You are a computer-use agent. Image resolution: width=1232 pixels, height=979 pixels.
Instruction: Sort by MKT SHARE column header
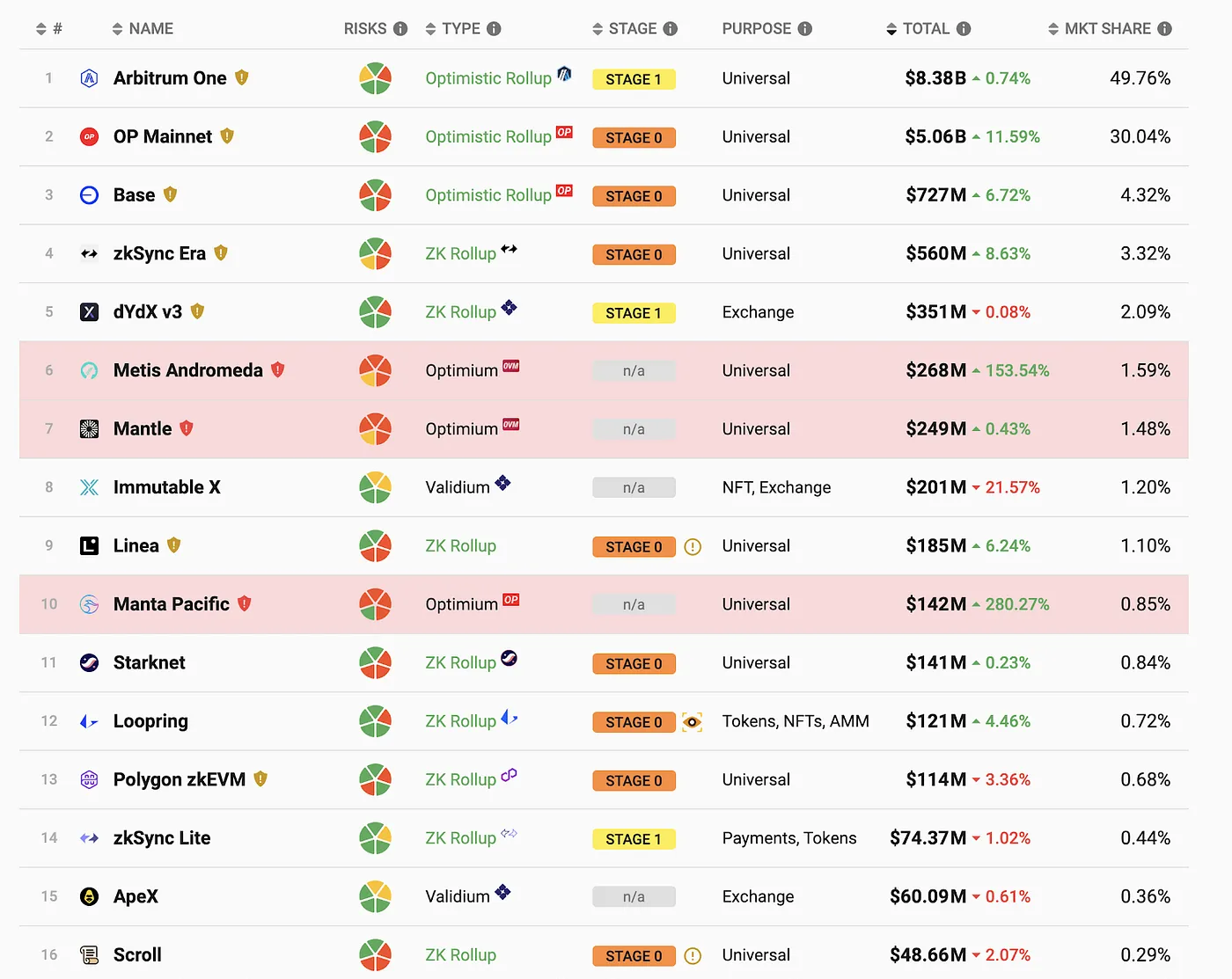1099,29
